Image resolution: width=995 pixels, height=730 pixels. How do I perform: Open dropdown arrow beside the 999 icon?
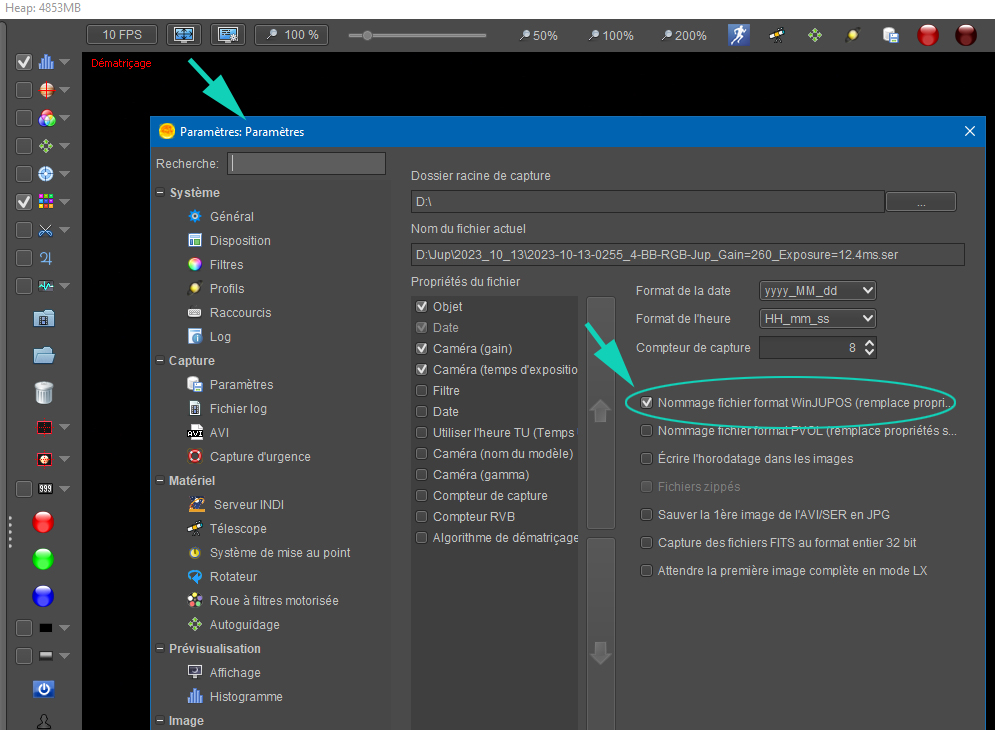tap(64, 489)
